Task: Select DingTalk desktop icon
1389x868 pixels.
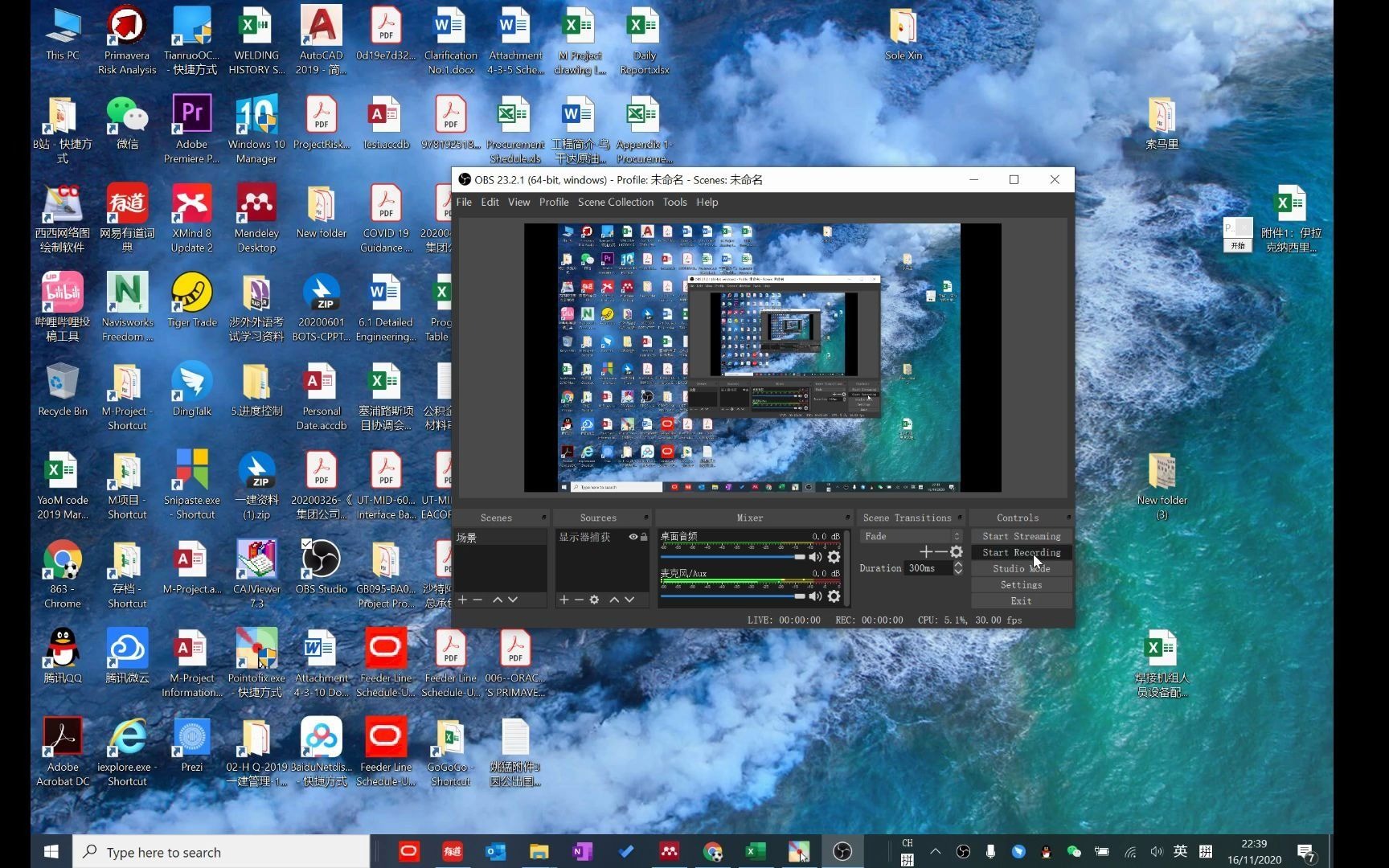Action: tap(191, 390)
